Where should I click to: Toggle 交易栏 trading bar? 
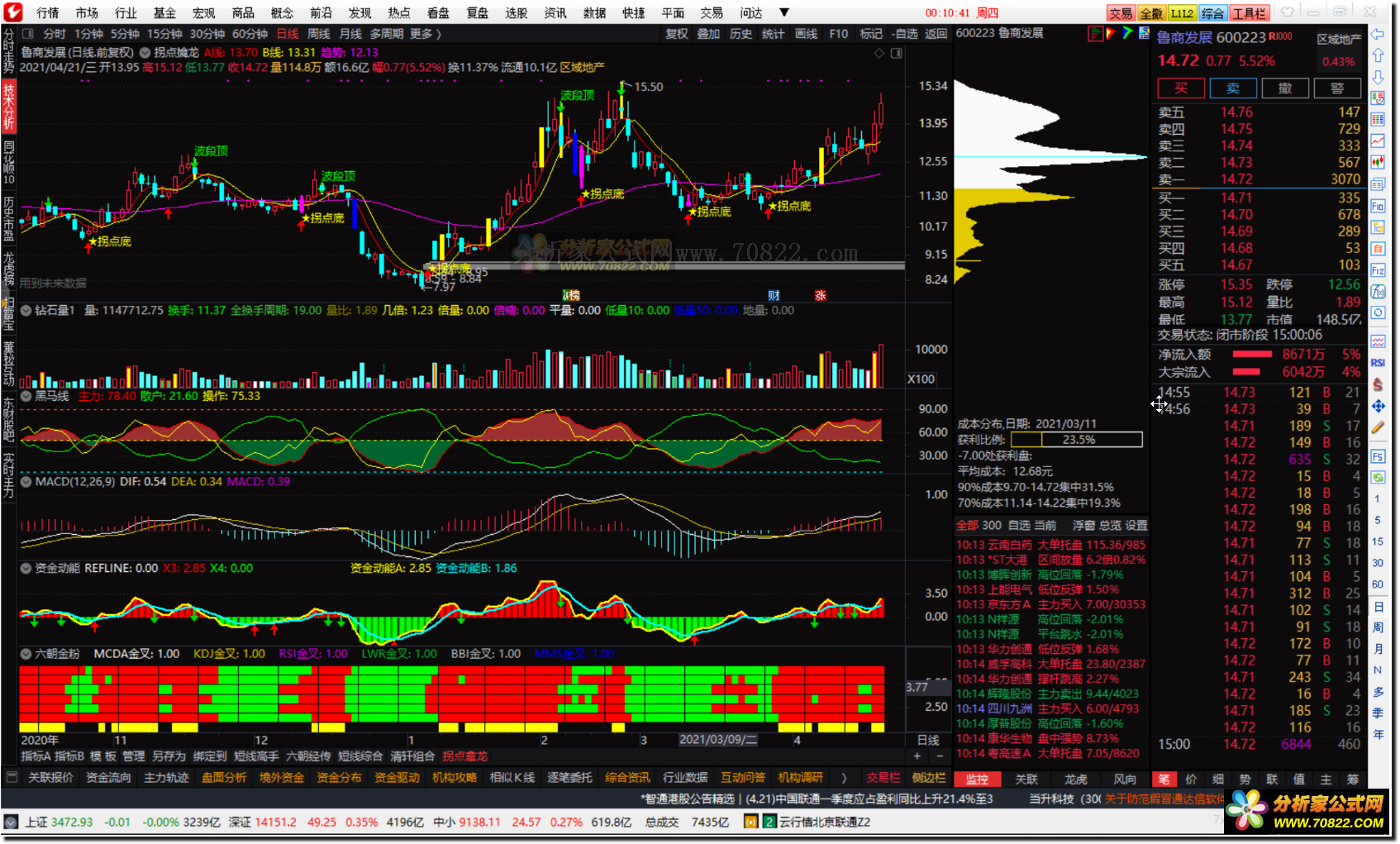pos(883,778)
